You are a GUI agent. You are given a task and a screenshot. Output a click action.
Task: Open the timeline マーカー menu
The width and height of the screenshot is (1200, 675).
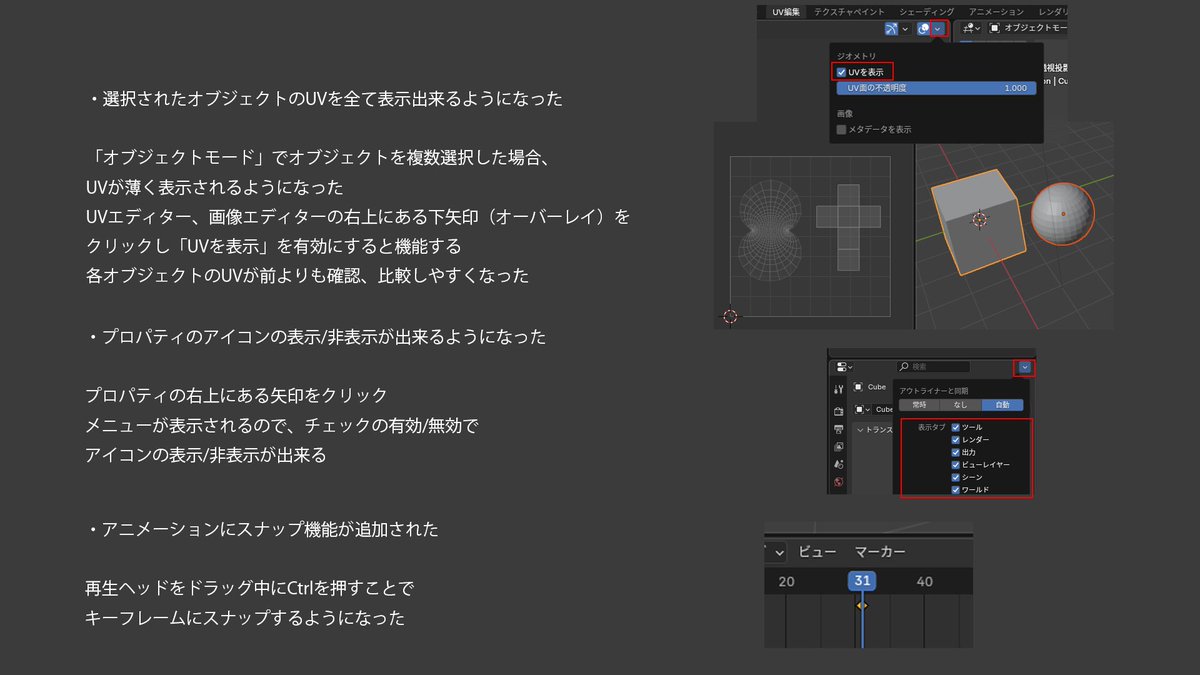point(880,552)
